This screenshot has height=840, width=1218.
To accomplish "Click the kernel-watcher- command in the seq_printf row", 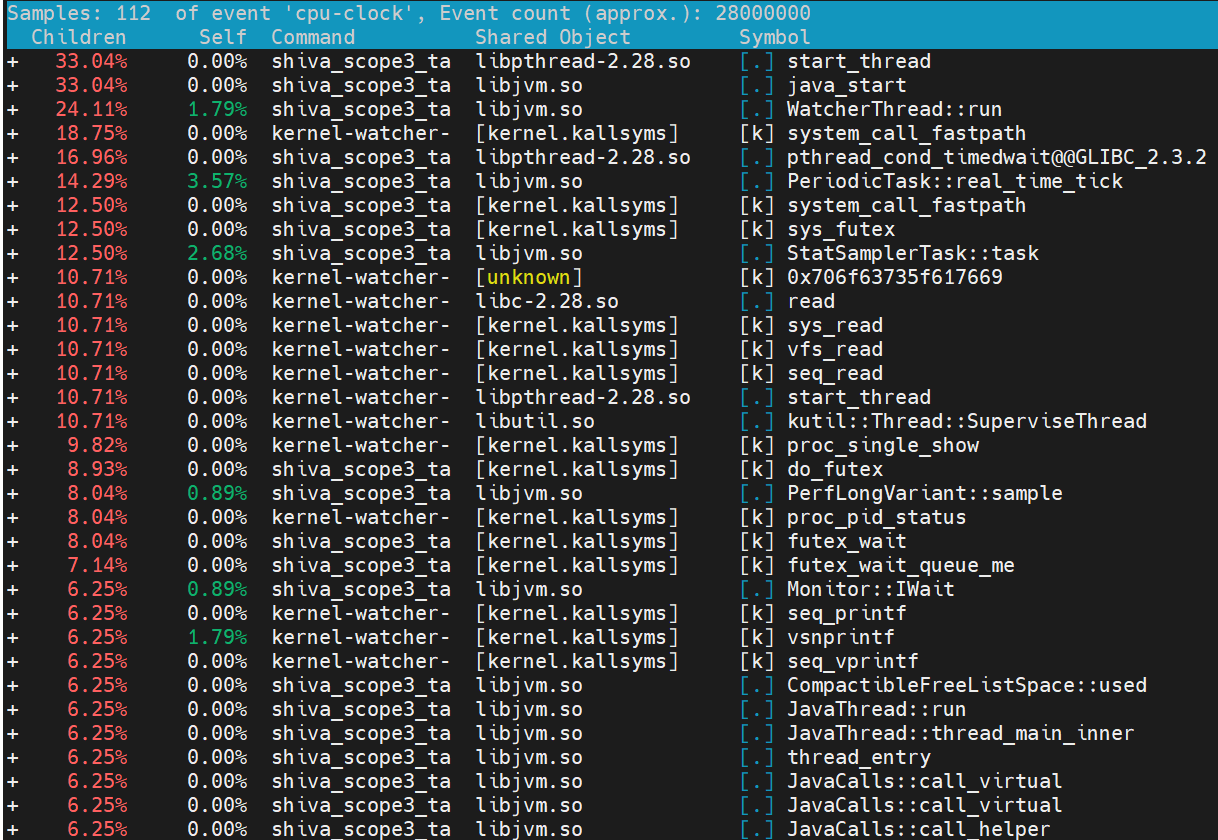I will tap(361, 614).
